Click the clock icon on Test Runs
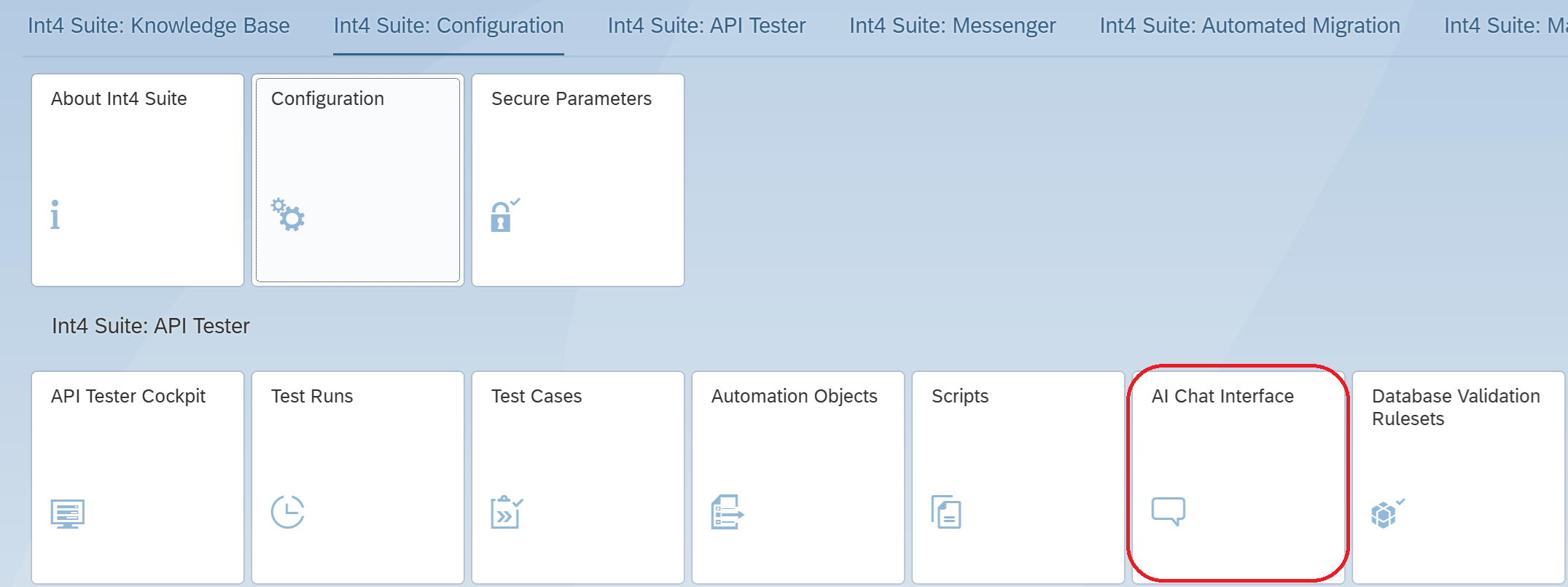 tap(287, 512)
